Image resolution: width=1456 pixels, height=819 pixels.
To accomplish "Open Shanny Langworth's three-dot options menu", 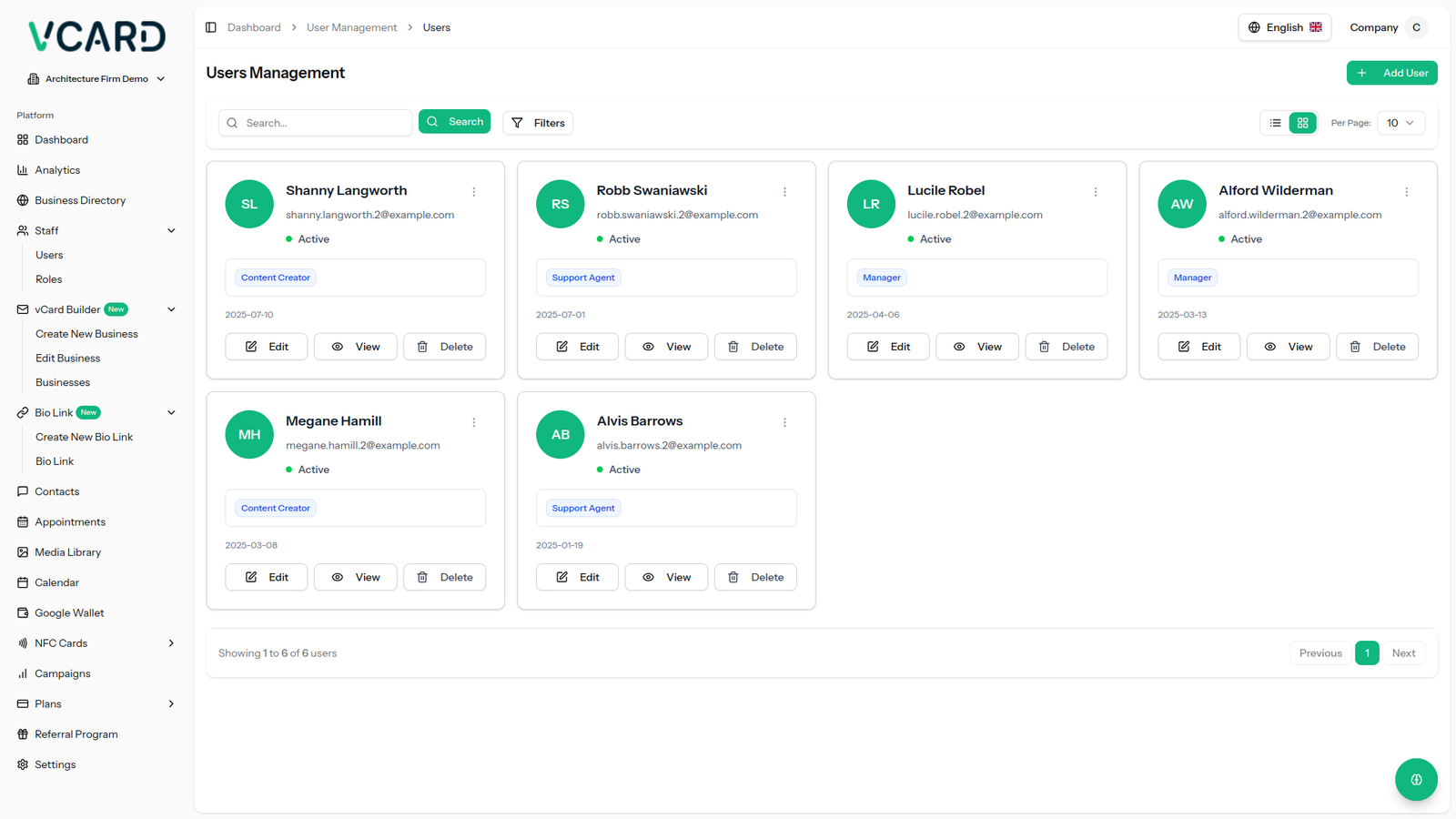I will 474,192.
